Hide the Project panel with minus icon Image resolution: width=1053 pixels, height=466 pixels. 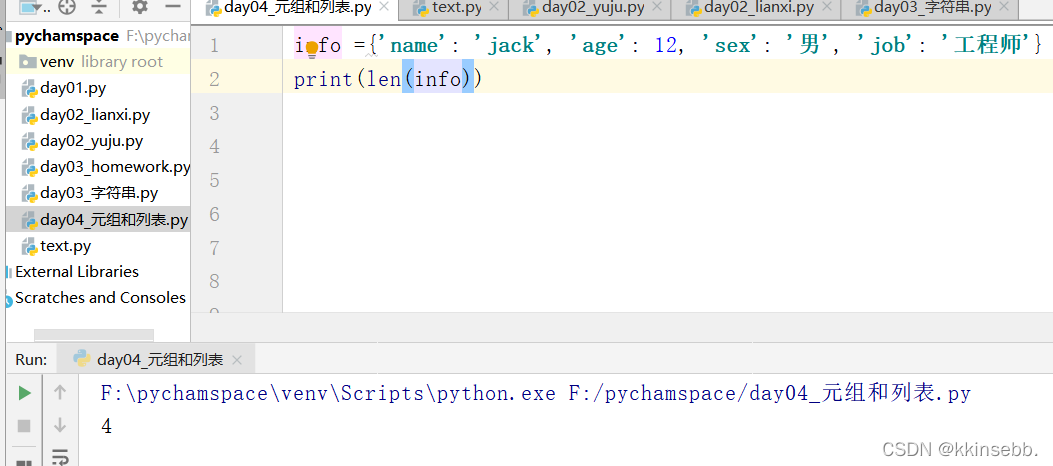[173, 7]
